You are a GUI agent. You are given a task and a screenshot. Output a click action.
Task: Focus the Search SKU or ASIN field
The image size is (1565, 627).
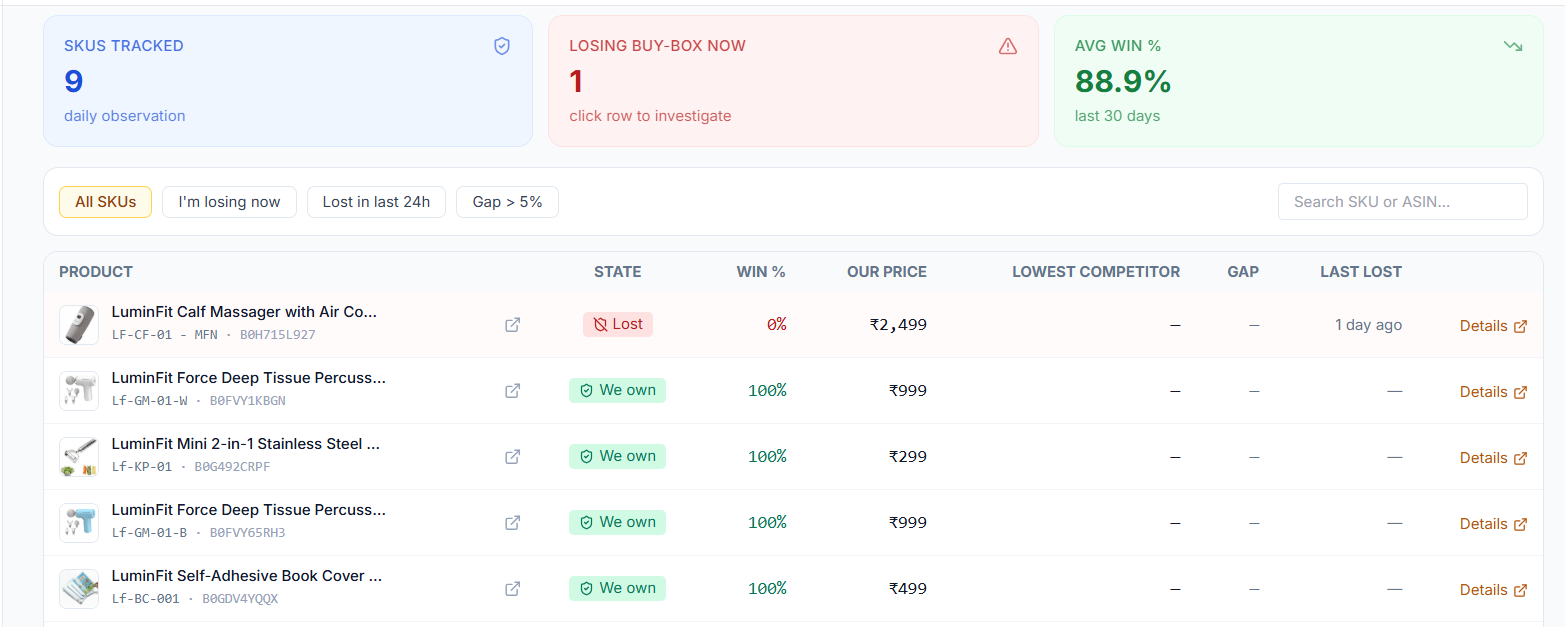click(x=1402, y=202)
